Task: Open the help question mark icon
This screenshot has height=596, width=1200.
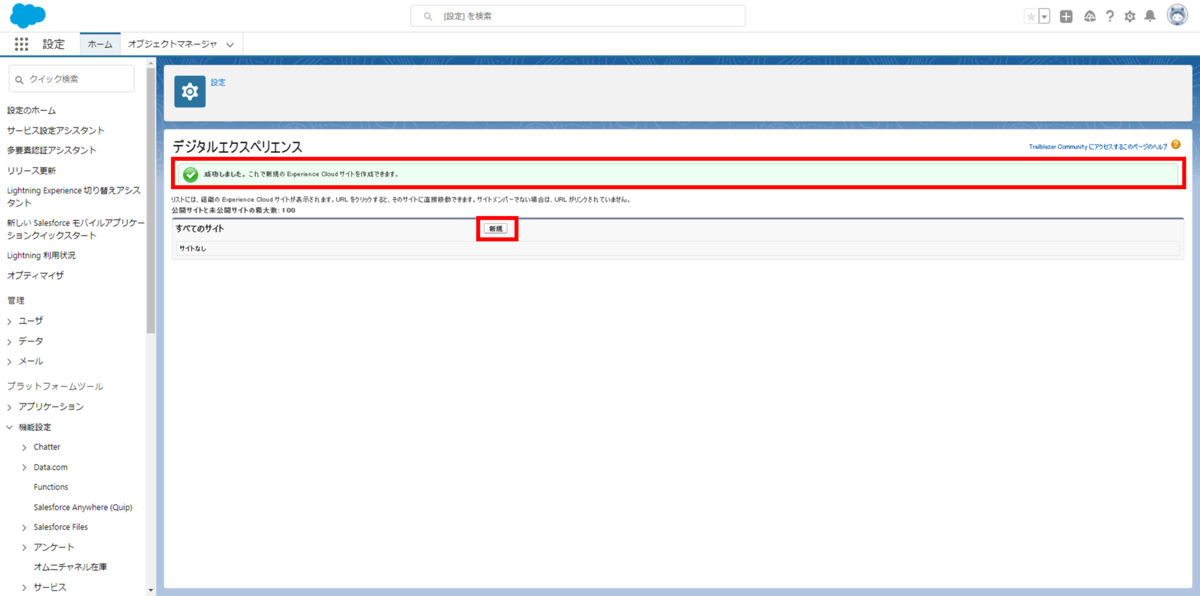Action: coord(1110,16)
